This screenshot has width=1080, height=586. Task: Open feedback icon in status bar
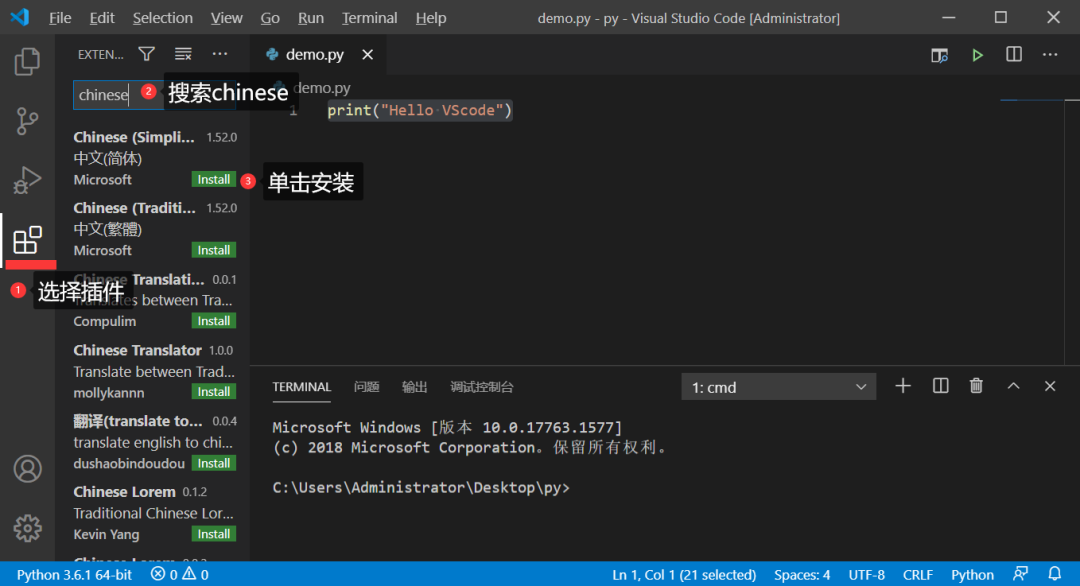1021,574
